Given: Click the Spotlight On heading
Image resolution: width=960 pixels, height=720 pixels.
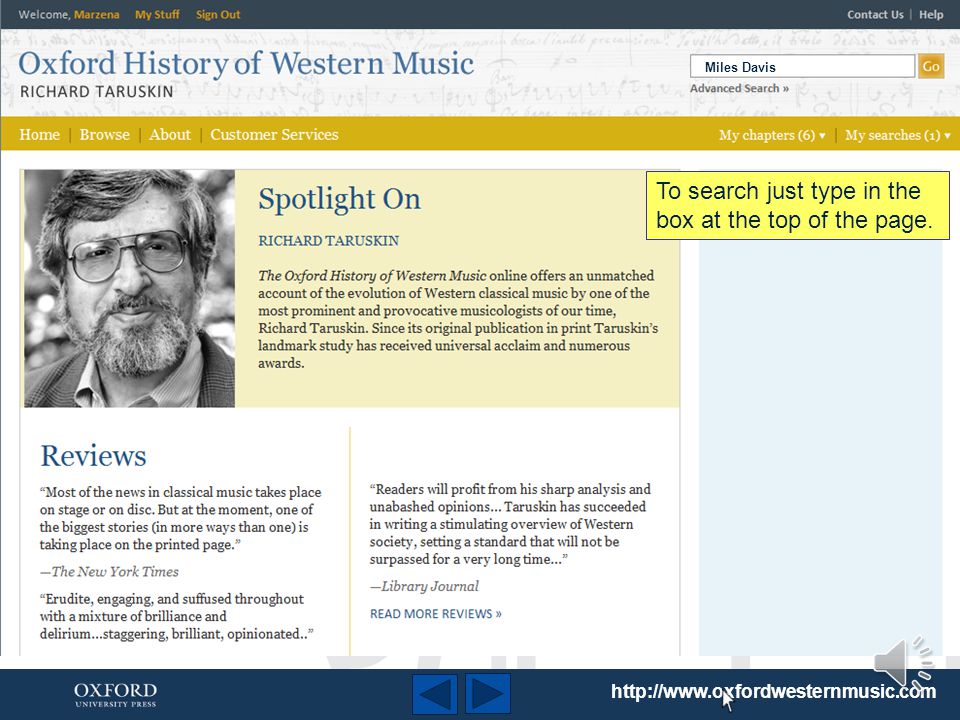Looking at the screenshot, I should click(339, 199).
